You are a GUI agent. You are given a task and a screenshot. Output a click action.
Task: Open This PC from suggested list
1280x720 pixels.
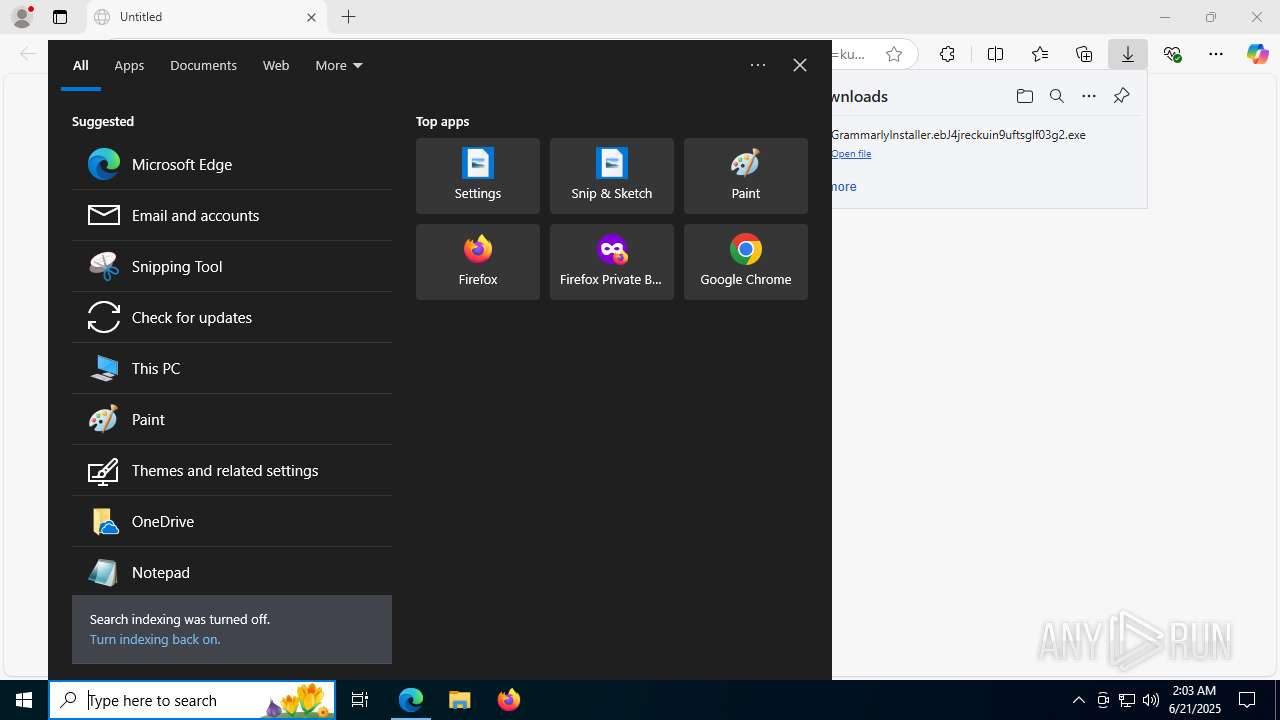[x=232, y=368]
